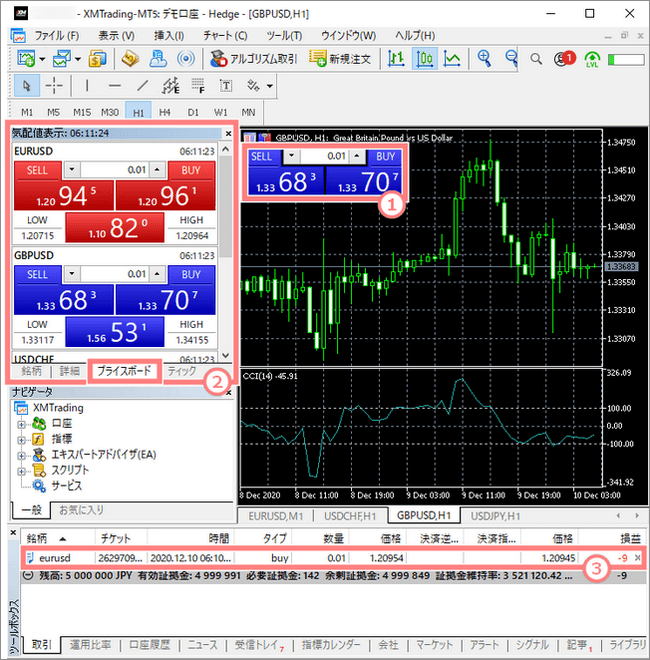The image size is (650, 660).
Task: Toggle the Market Watch coins icon
Action: pyautogui.click(x=97, y=59)
